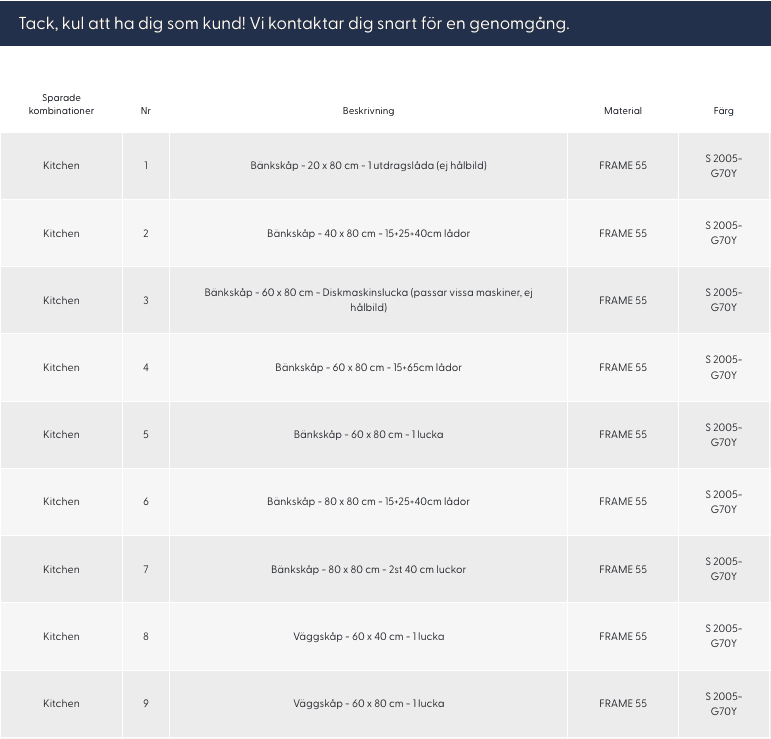771x739 pixels.
Task: Click Bänkskåp 40 x 80 cm lådor description
Action: click(368, 233)
